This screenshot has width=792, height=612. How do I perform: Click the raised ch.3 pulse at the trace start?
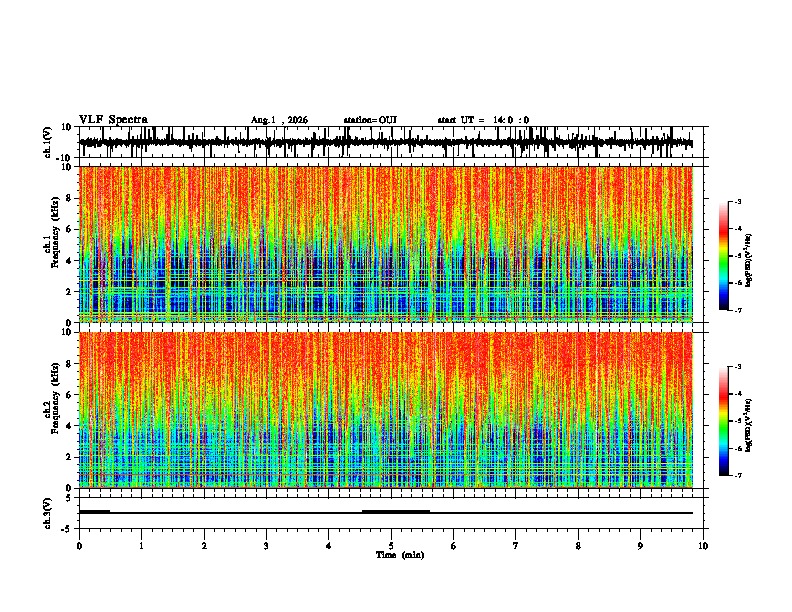tap(94, 512)
